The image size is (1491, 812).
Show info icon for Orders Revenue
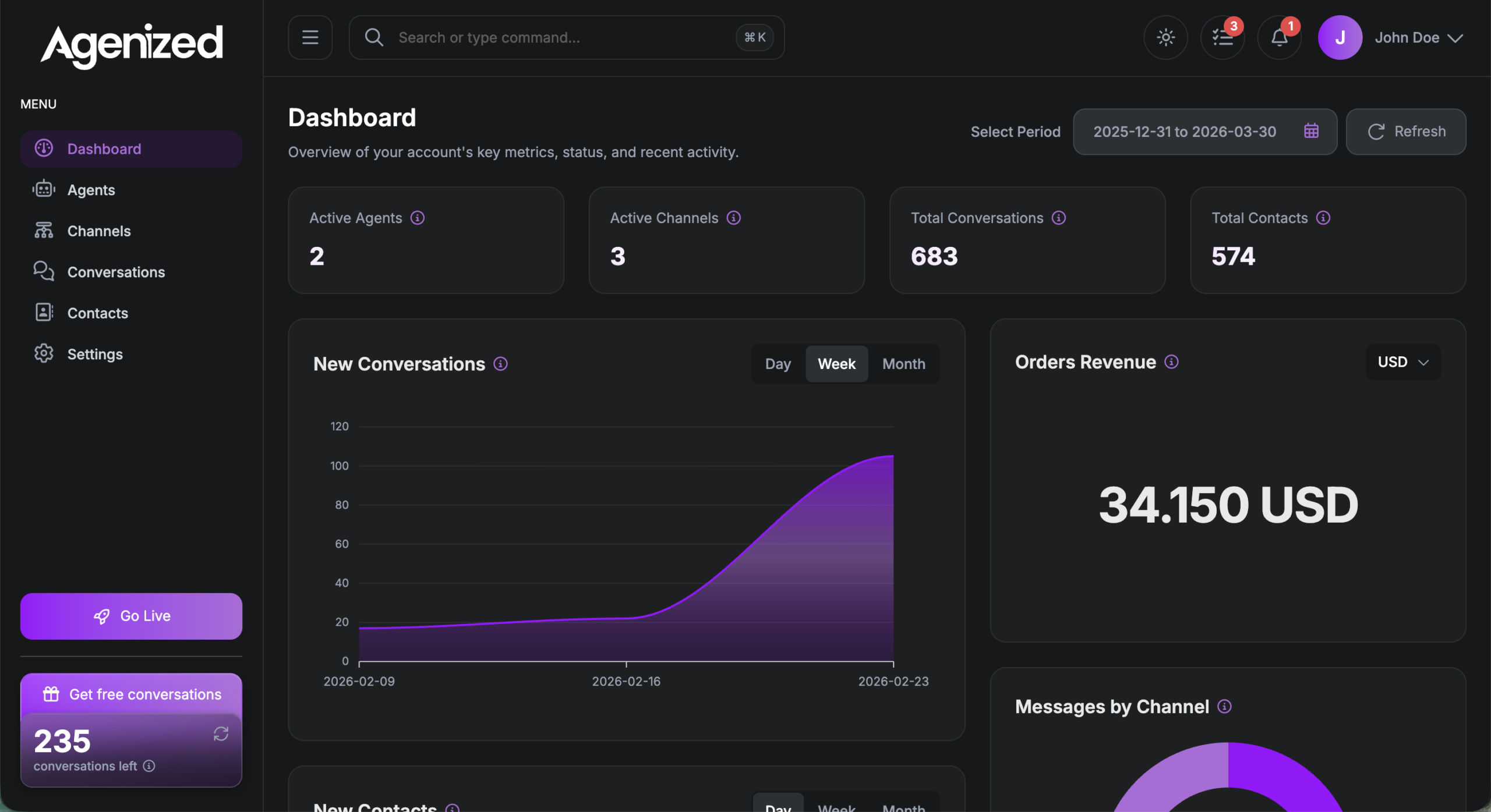pyautogui.click(x=1171, y=362)
